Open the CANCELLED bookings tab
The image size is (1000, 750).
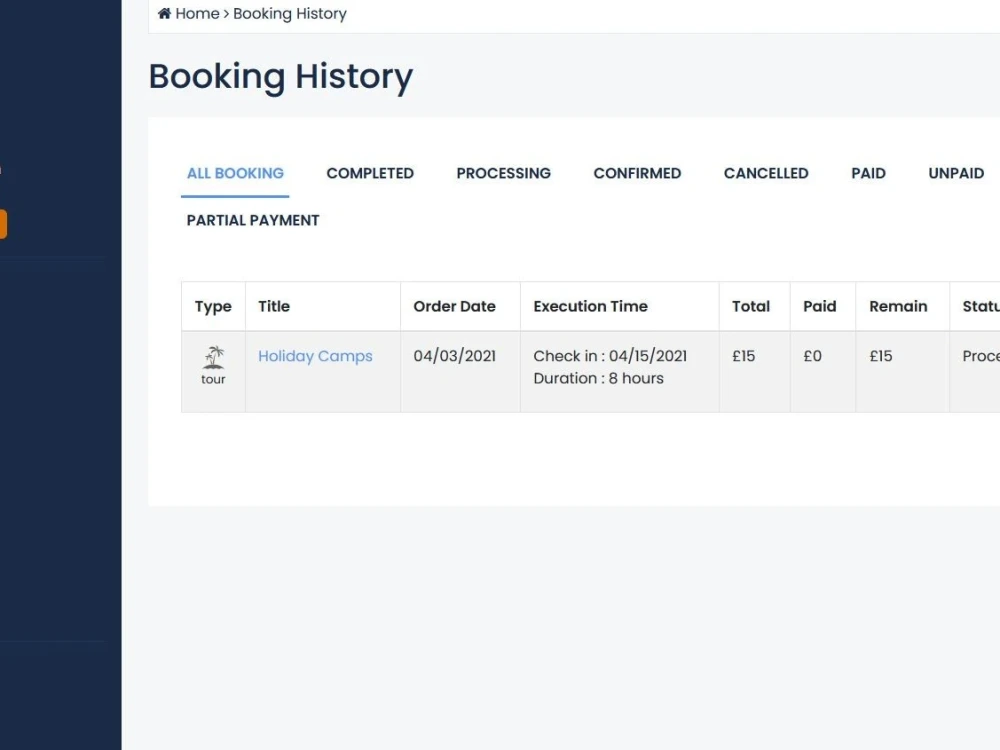click(x=765, y=173)
